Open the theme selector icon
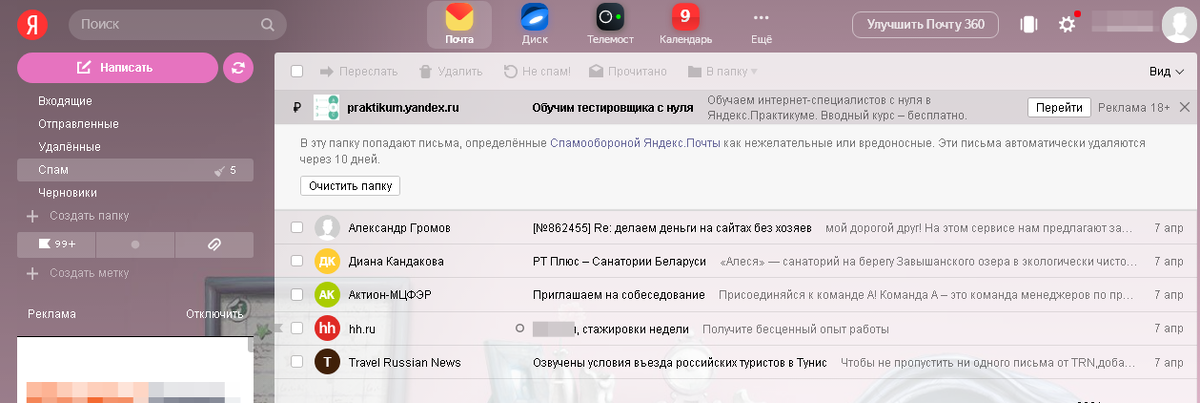This screenshot has height=403, width=1200. [x=1029, y=24]
